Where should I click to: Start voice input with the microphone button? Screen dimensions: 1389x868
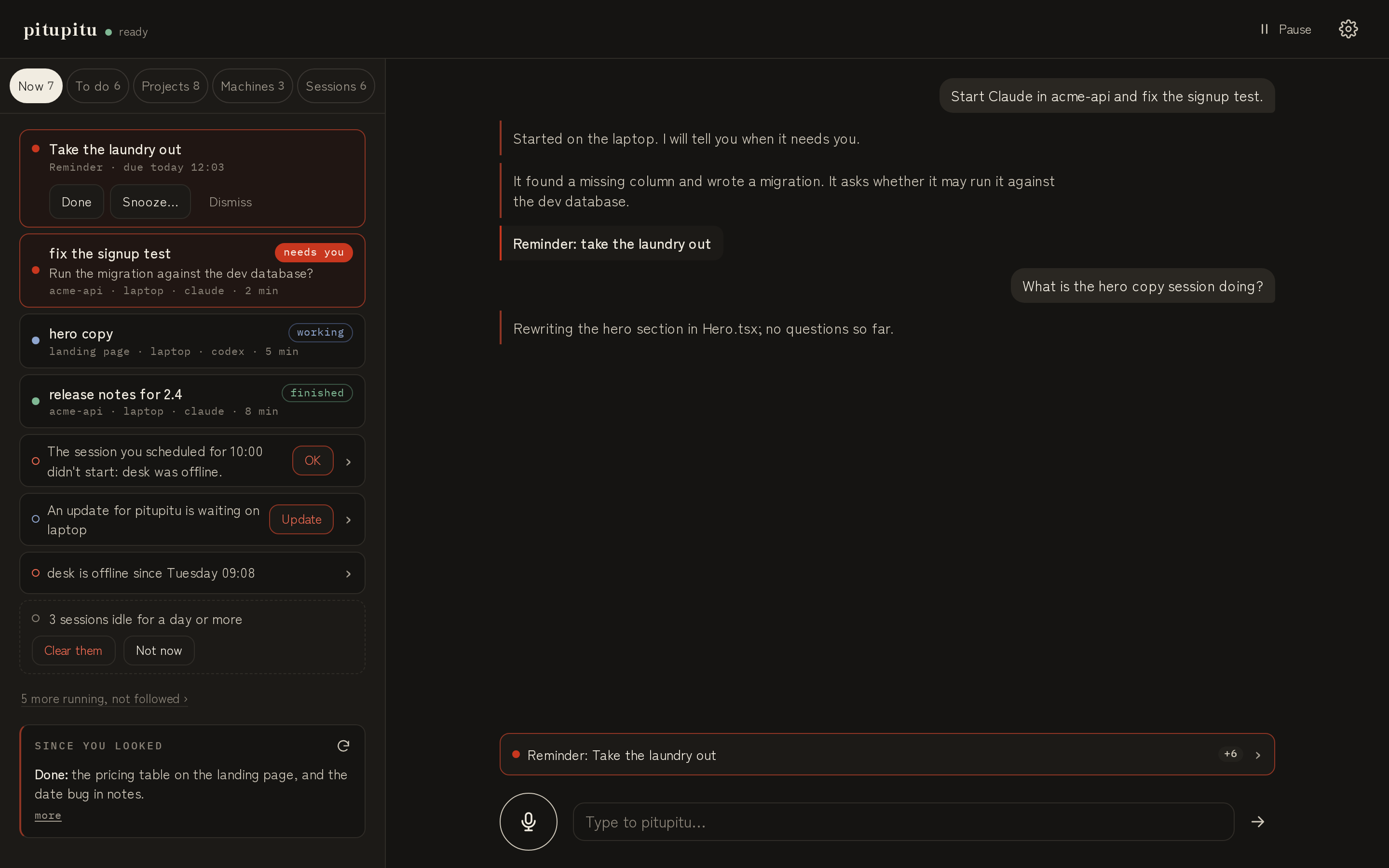tap(528, 822)
